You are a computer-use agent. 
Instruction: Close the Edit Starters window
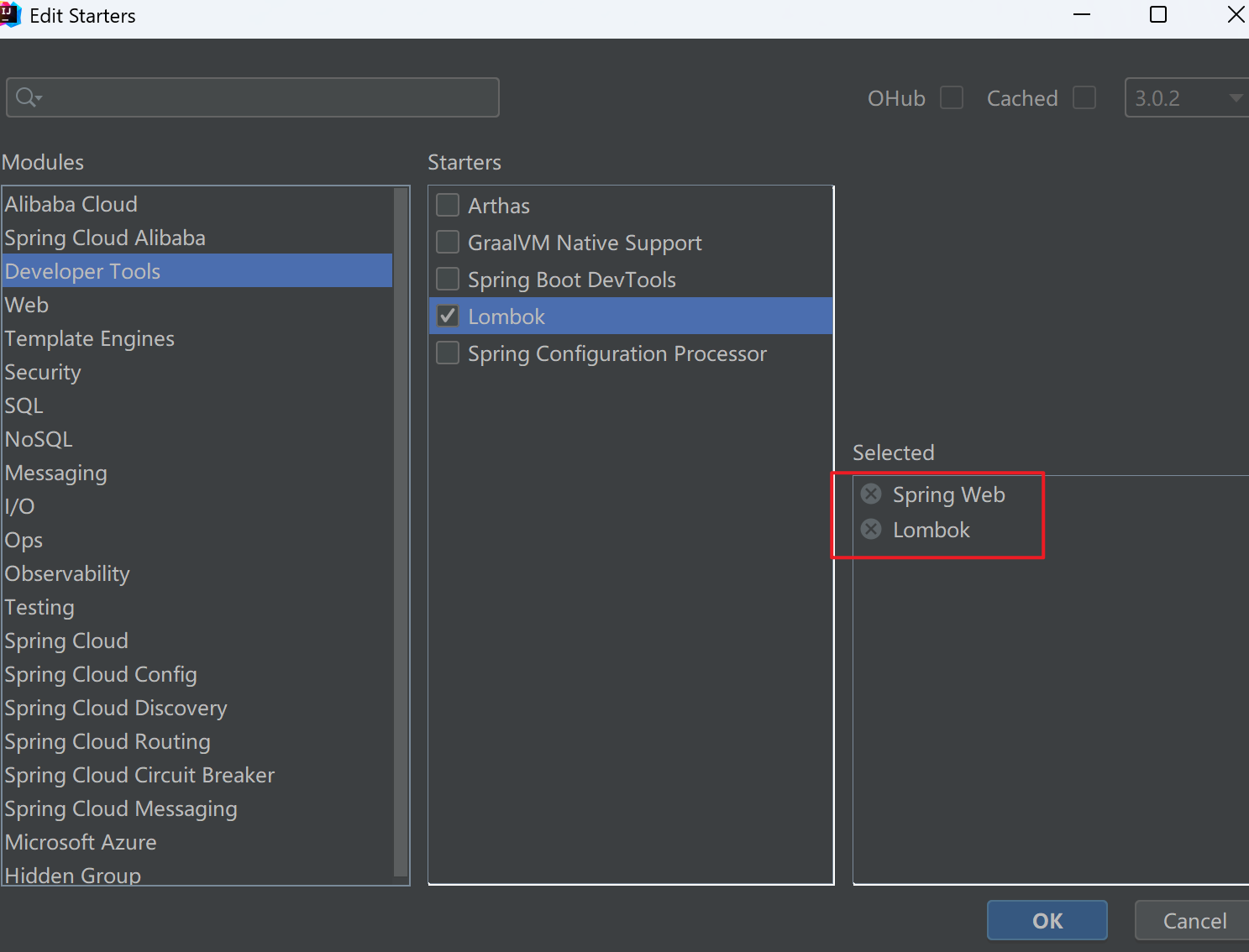[1236, 15]
